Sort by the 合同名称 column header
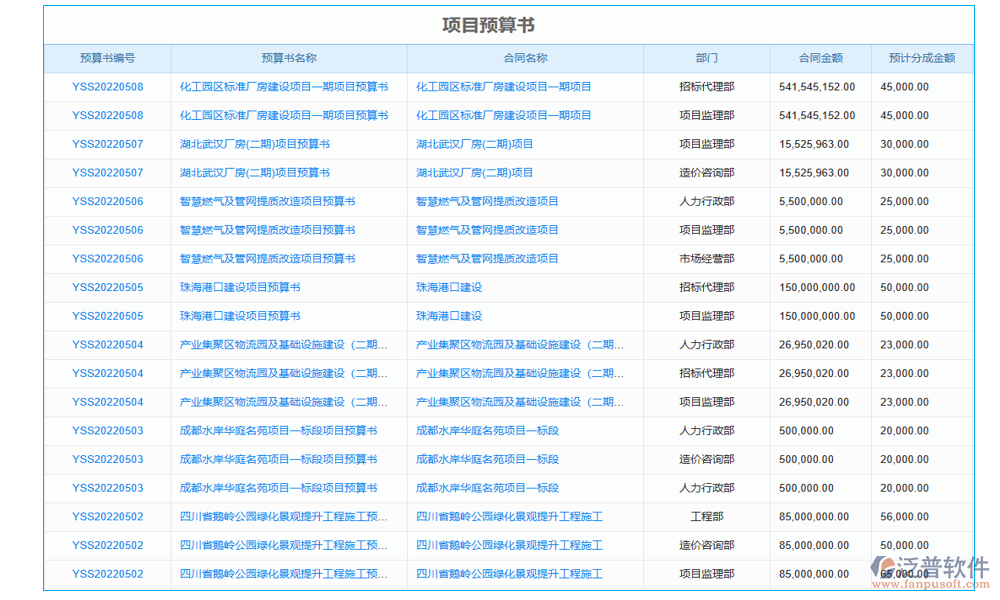 [x=525, y=58]
